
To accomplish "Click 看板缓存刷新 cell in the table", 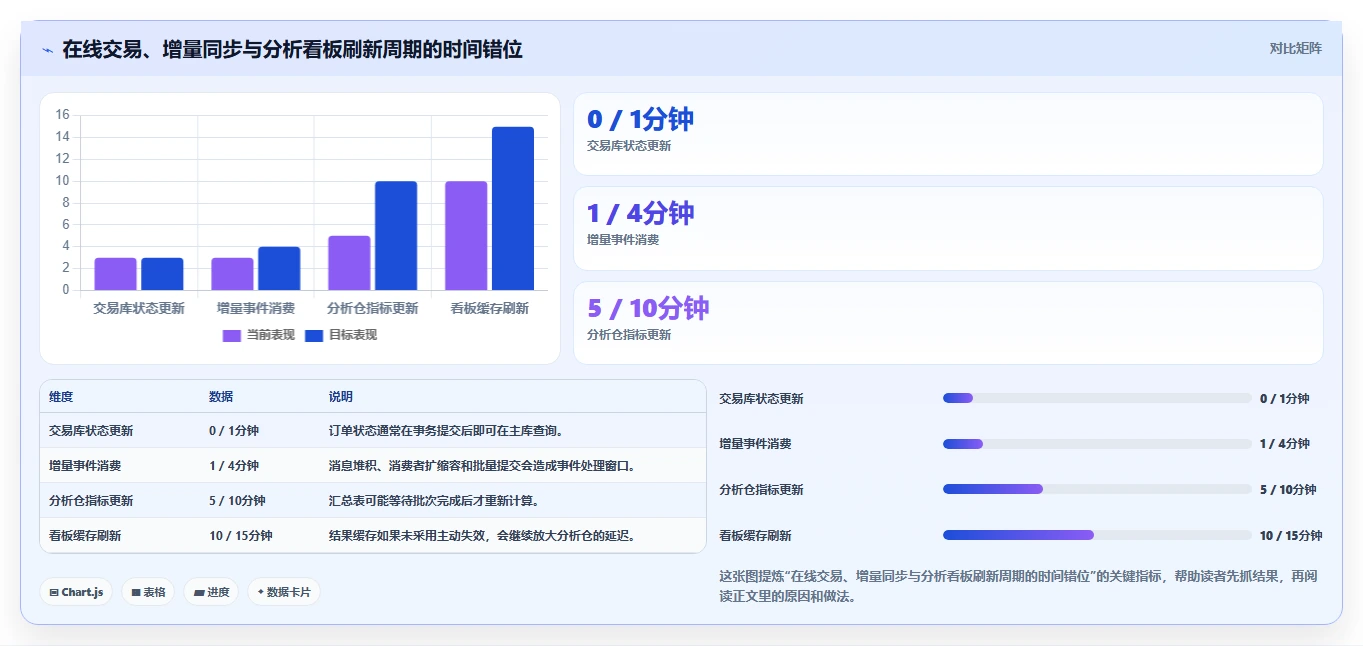I will coord(85,536).
